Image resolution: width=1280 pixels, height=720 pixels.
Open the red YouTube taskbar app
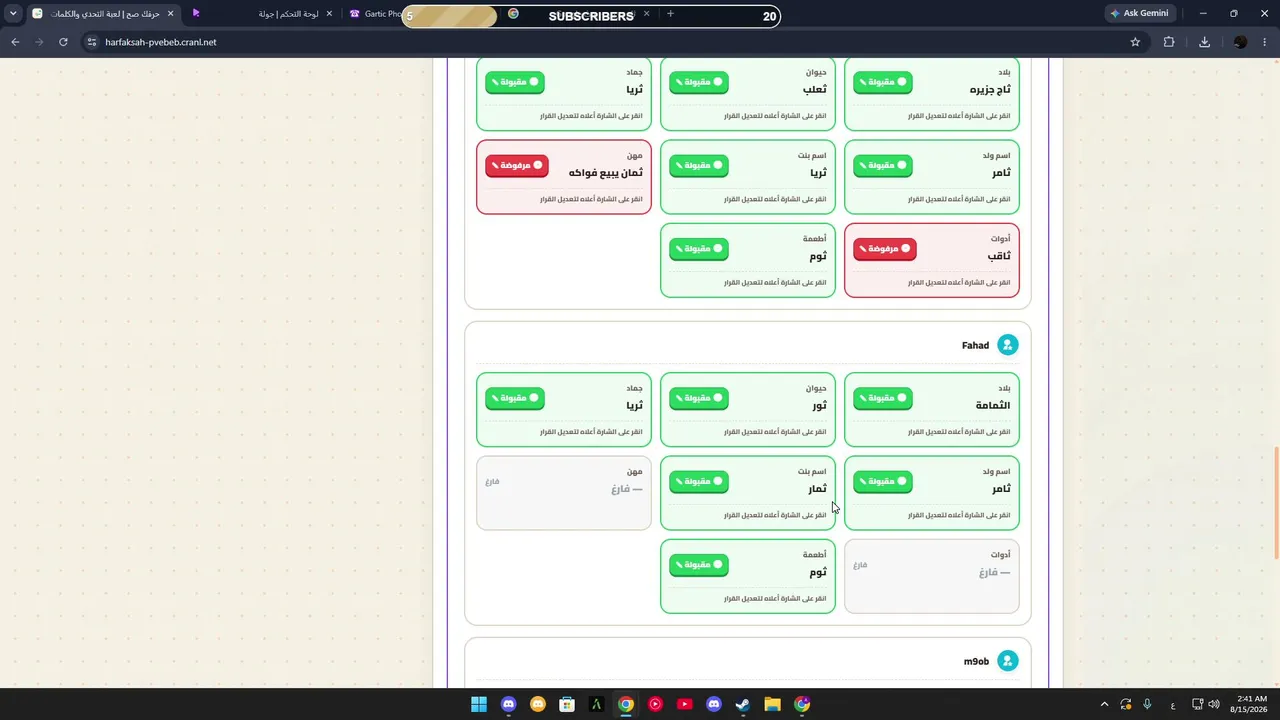tap(684, 704)
